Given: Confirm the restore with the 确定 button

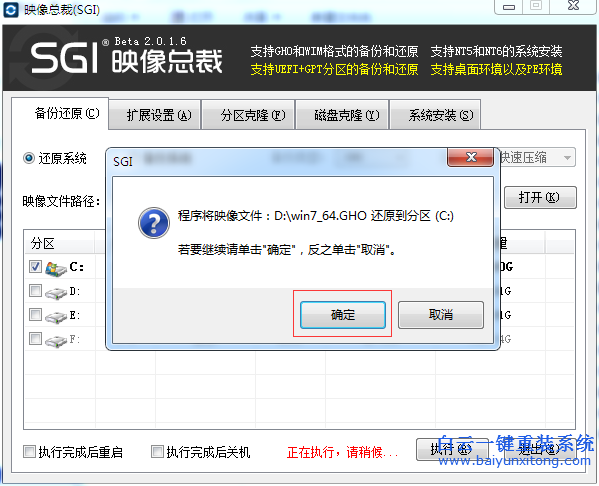Looking at the screenshot, I should coord(343,315).
